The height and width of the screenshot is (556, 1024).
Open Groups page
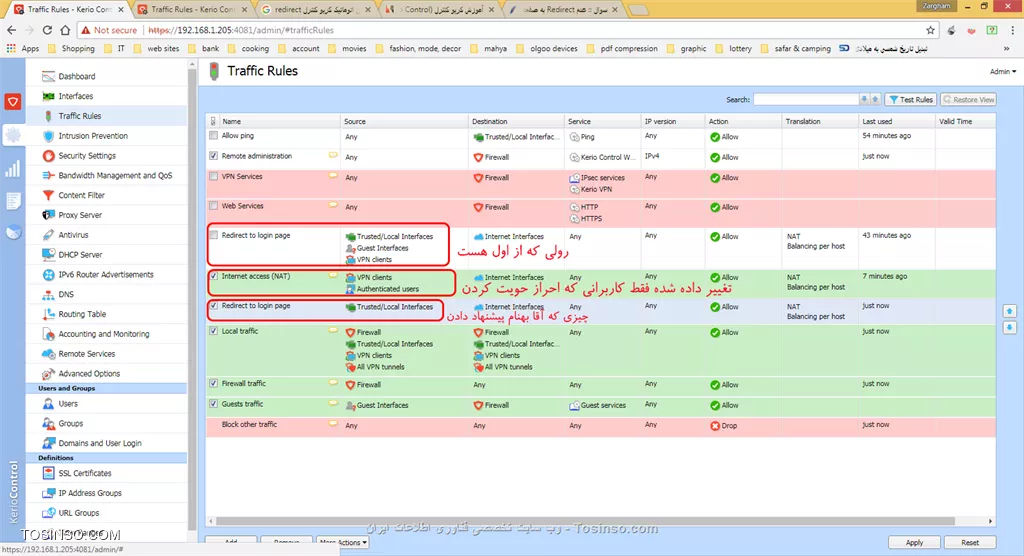click(x=71, y=423)
